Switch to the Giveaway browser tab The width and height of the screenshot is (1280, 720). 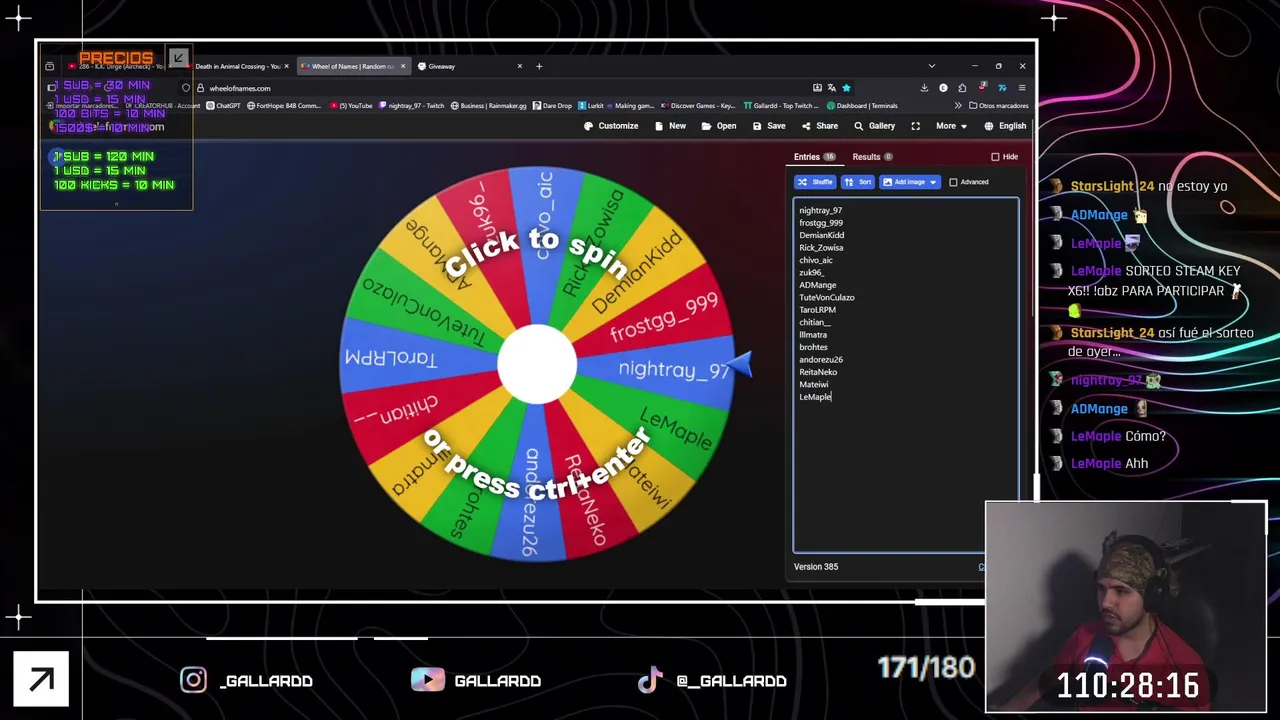(470, 66)
